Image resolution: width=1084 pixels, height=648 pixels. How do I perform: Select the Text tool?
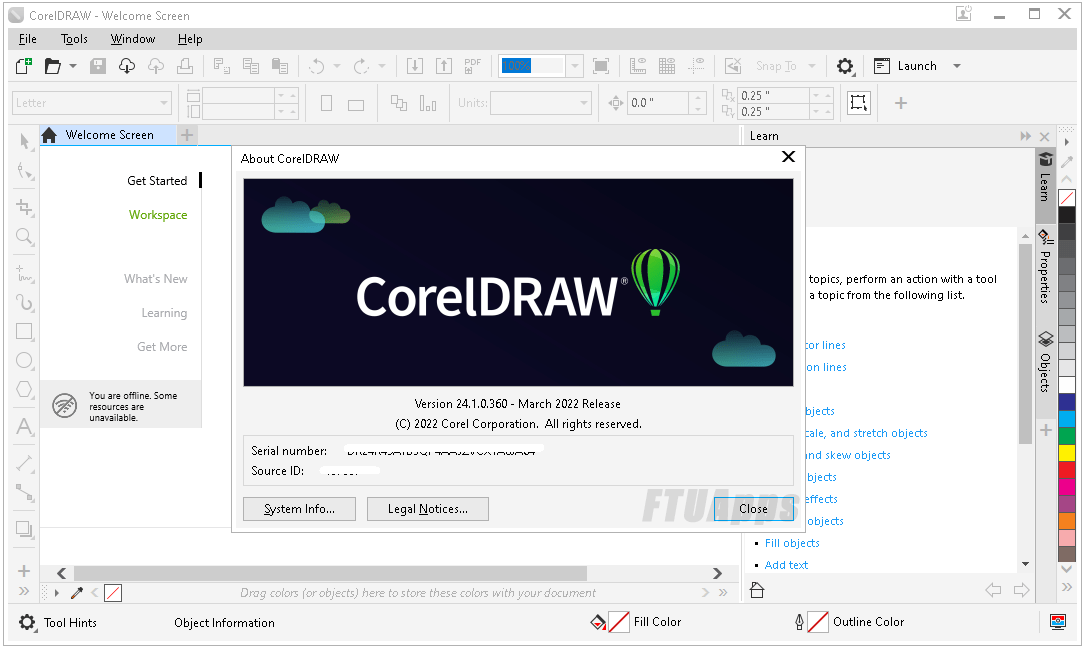pos(24,427)
